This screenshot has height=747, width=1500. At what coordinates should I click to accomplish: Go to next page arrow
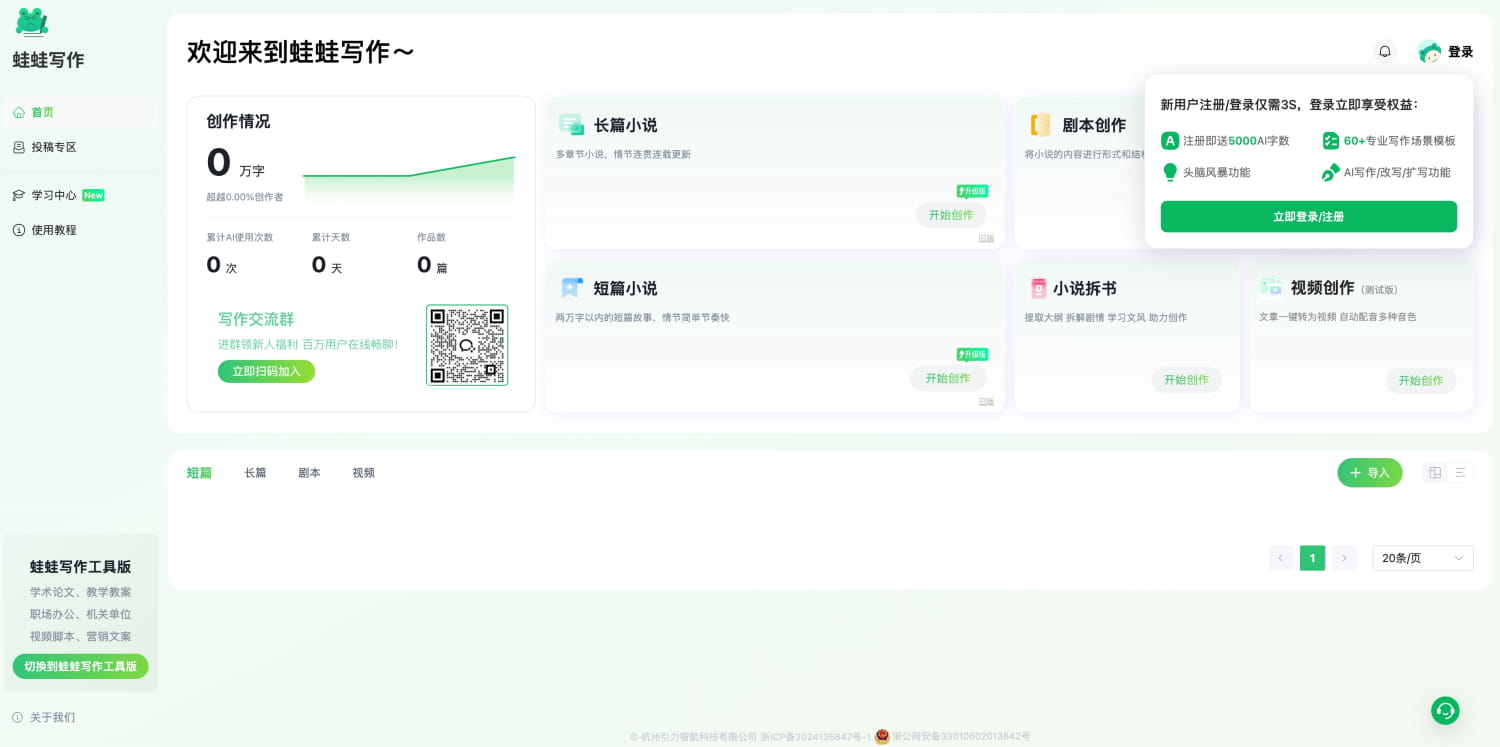tap(1344, 558)
